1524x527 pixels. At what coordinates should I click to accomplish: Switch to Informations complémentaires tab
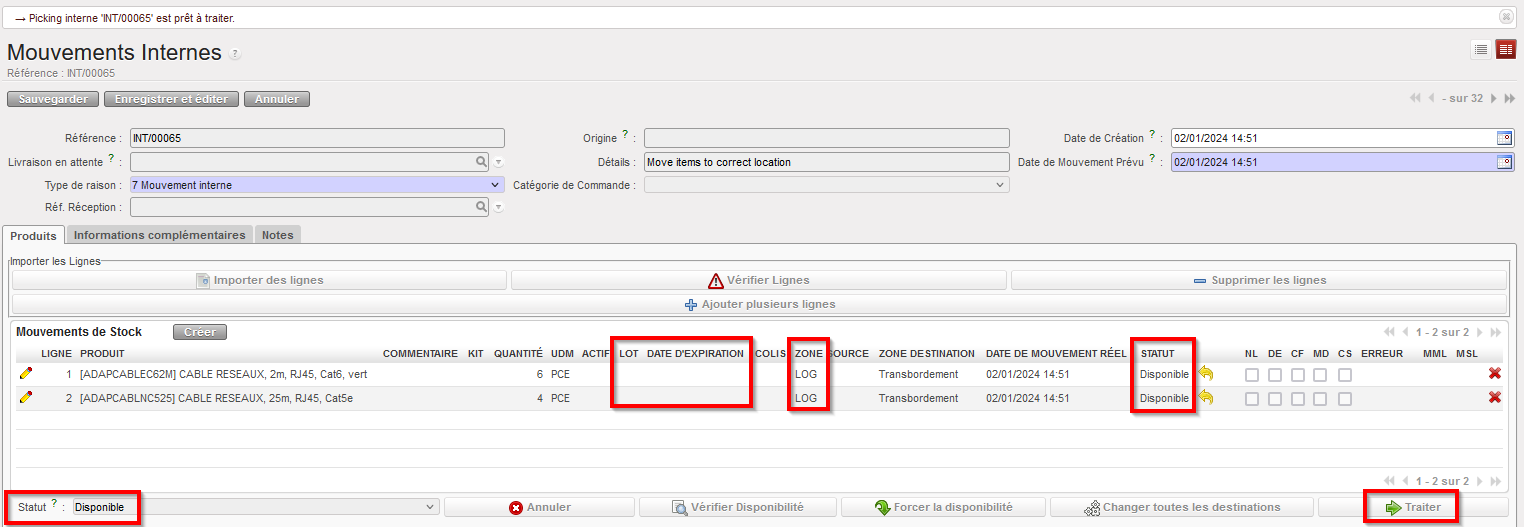click(x=160, y=235)
